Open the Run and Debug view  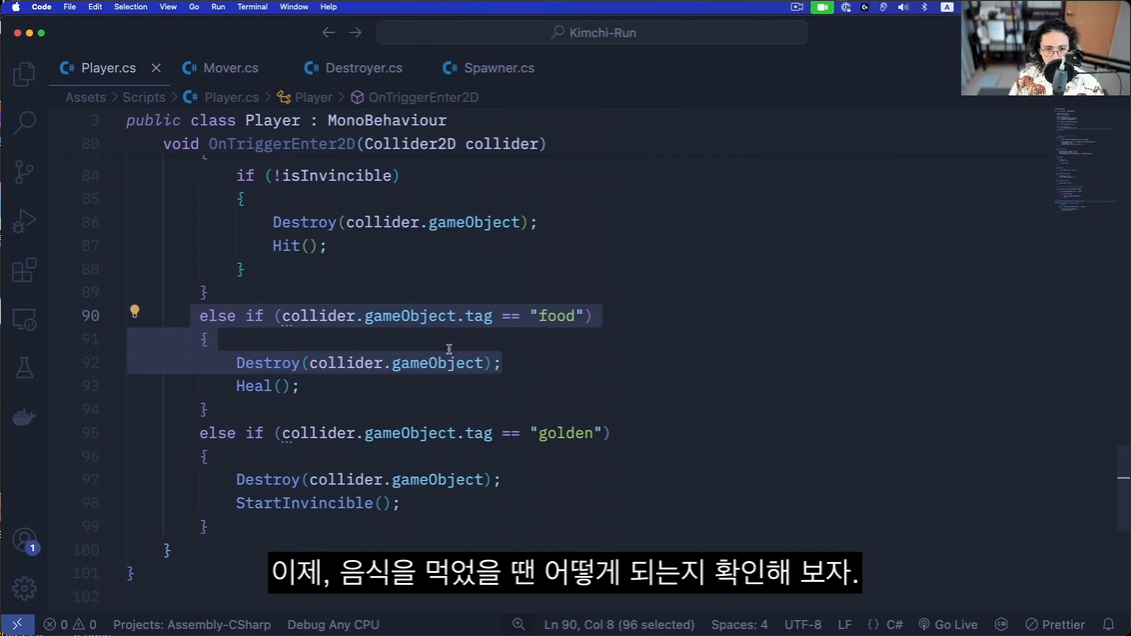coord(24,221)
